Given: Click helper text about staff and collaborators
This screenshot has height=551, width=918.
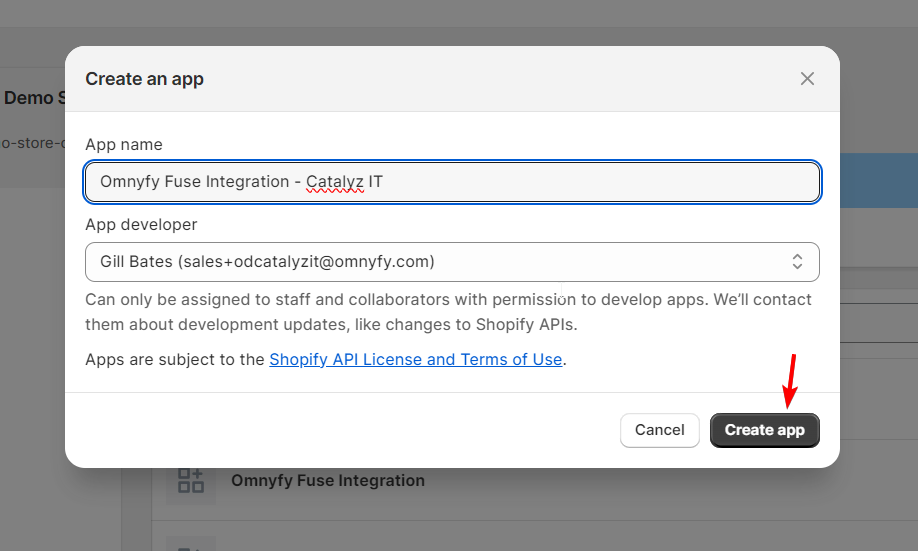Looking at the screenshot, I should point(448,312).
